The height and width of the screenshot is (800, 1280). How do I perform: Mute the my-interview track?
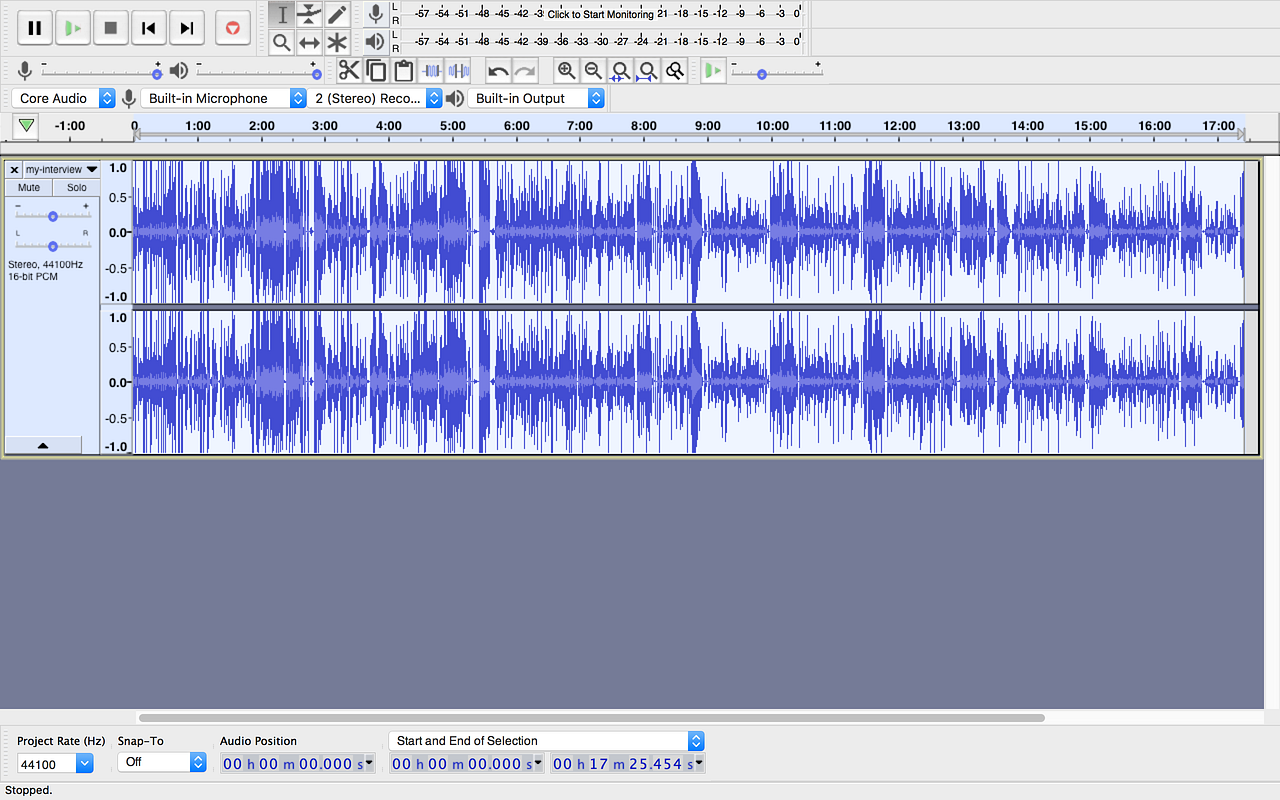(27, 187)
